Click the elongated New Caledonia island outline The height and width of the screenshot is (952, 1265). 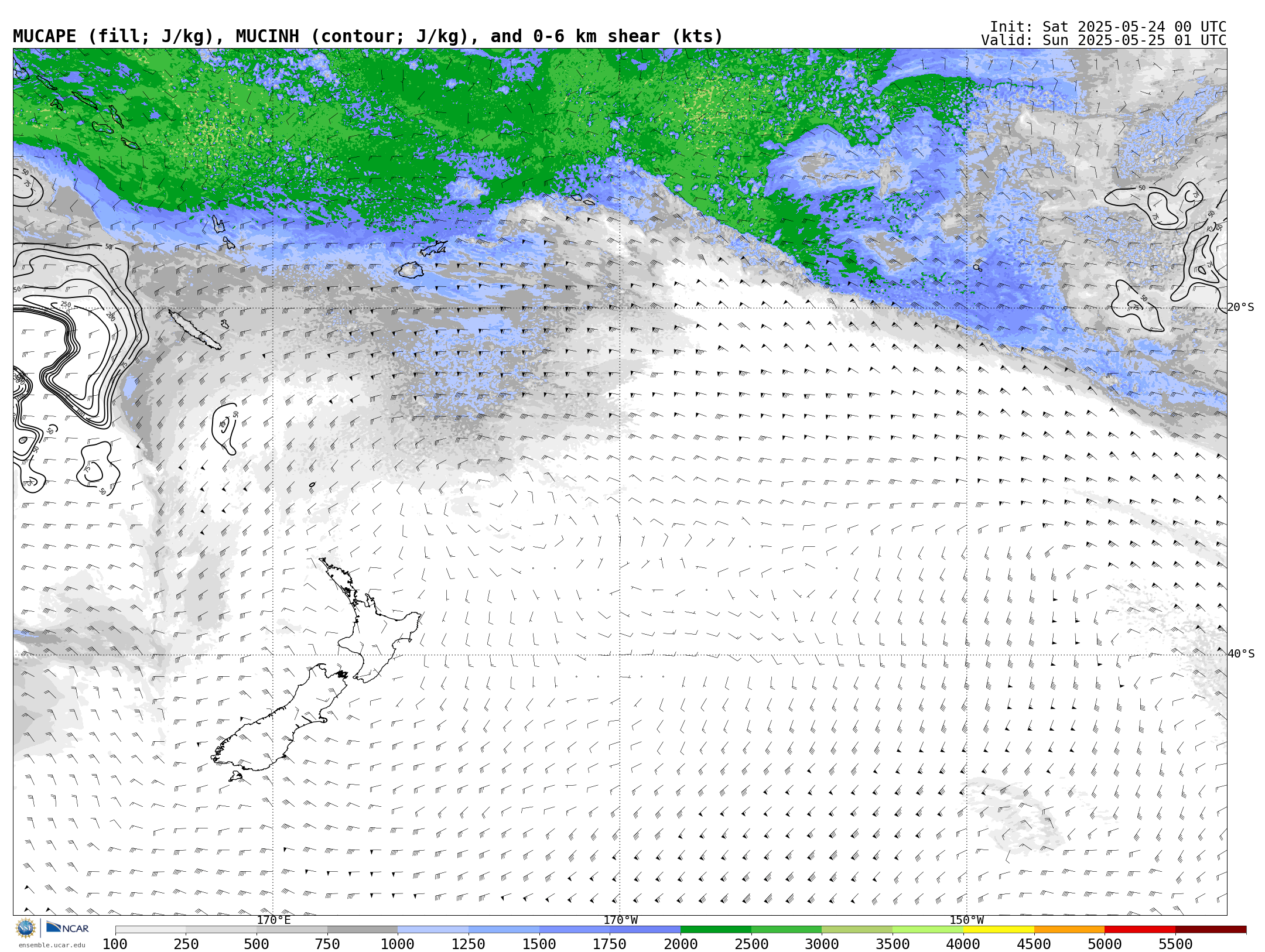click(195, 330)
